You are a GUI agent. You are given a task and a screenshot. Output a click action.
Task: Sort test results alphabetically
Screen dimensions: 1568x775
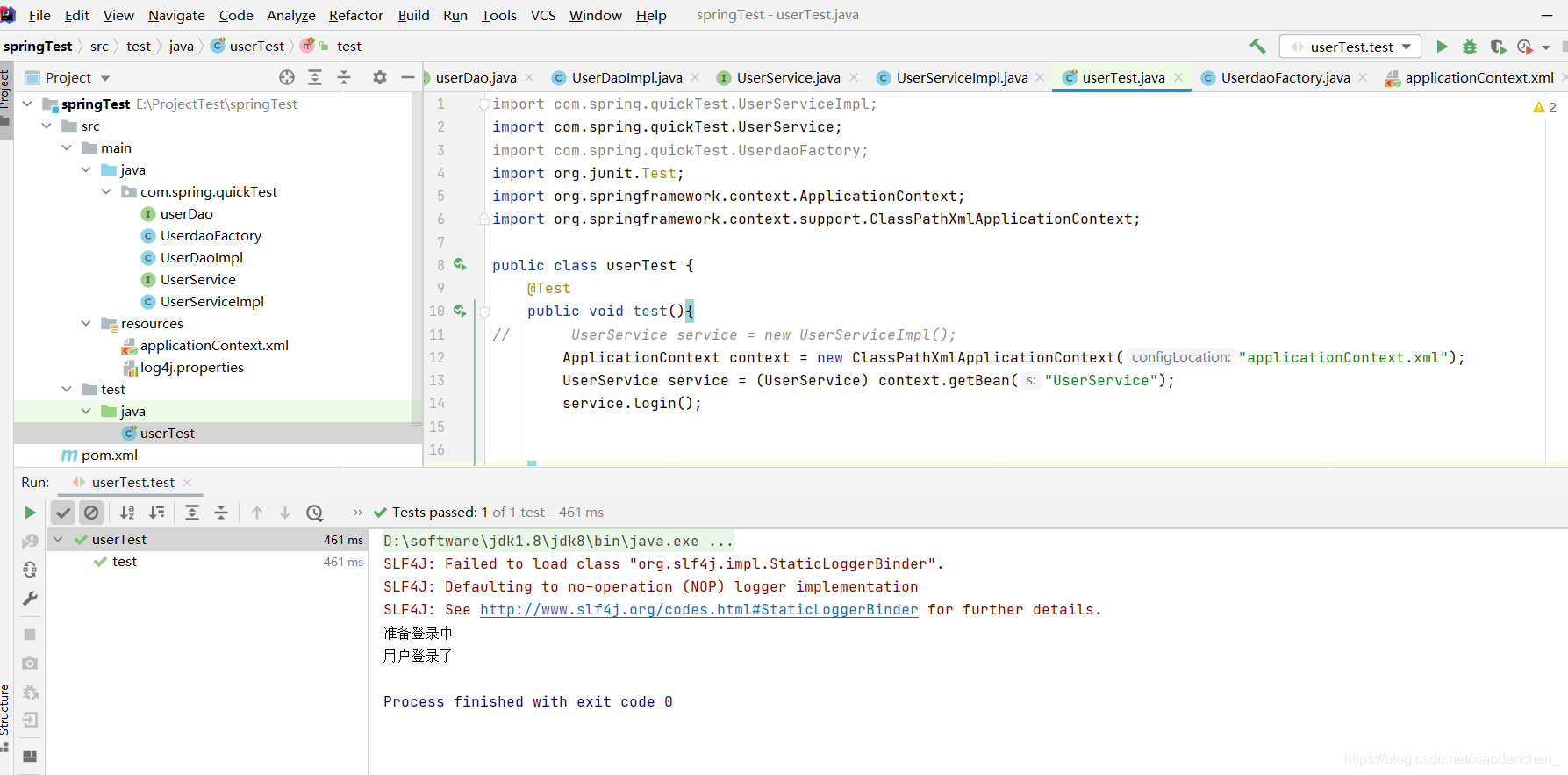click(128, 513)
